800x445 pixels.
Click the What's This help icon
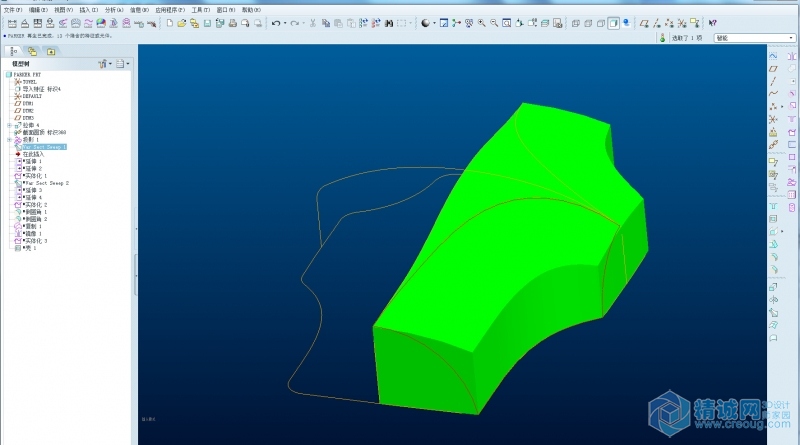[713, 23]
